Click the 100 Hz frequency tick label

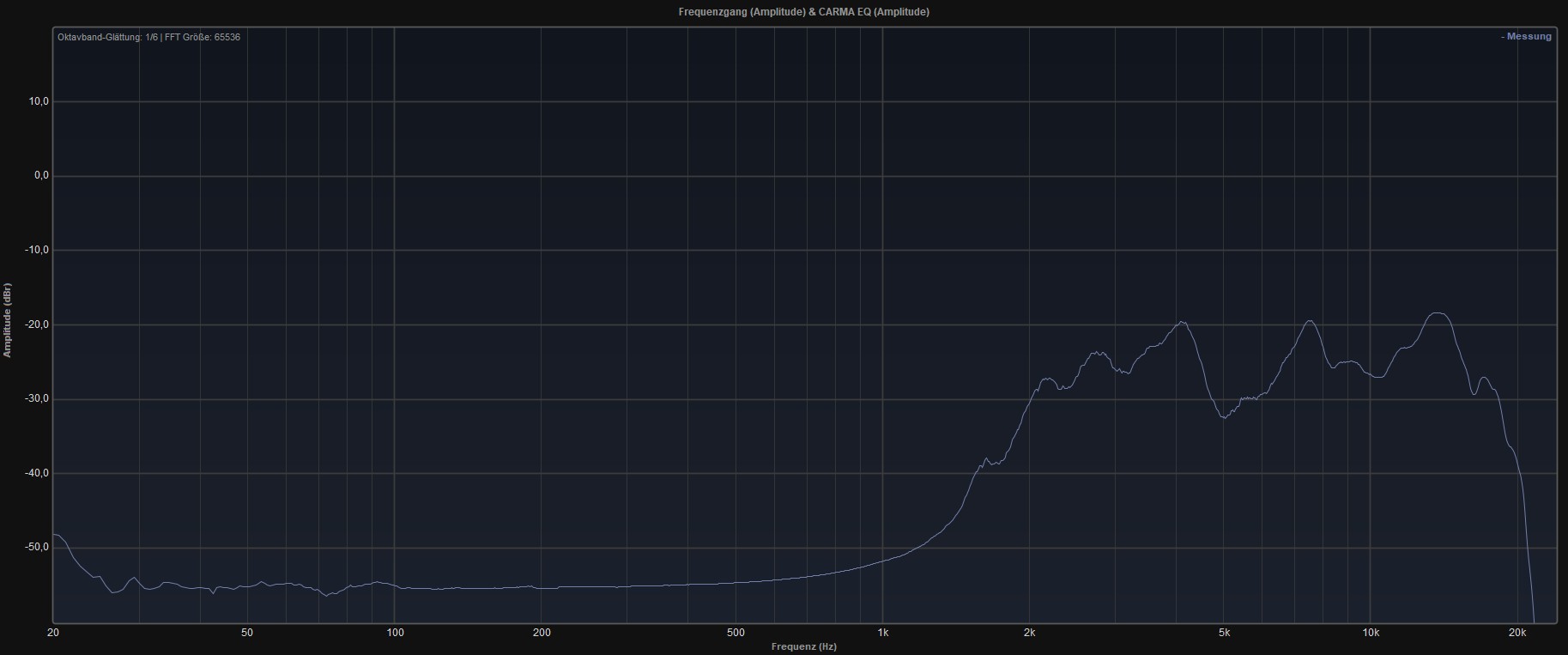(x=395, y=634)
